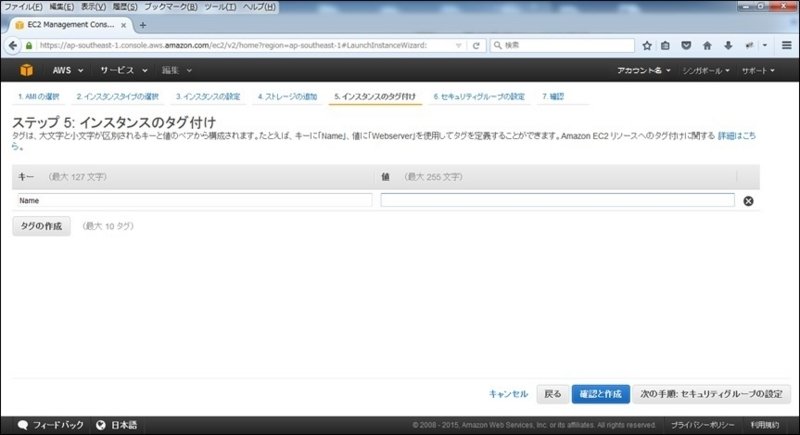
Task: Focus the empty tag value input field
Action: coord(557,200)
